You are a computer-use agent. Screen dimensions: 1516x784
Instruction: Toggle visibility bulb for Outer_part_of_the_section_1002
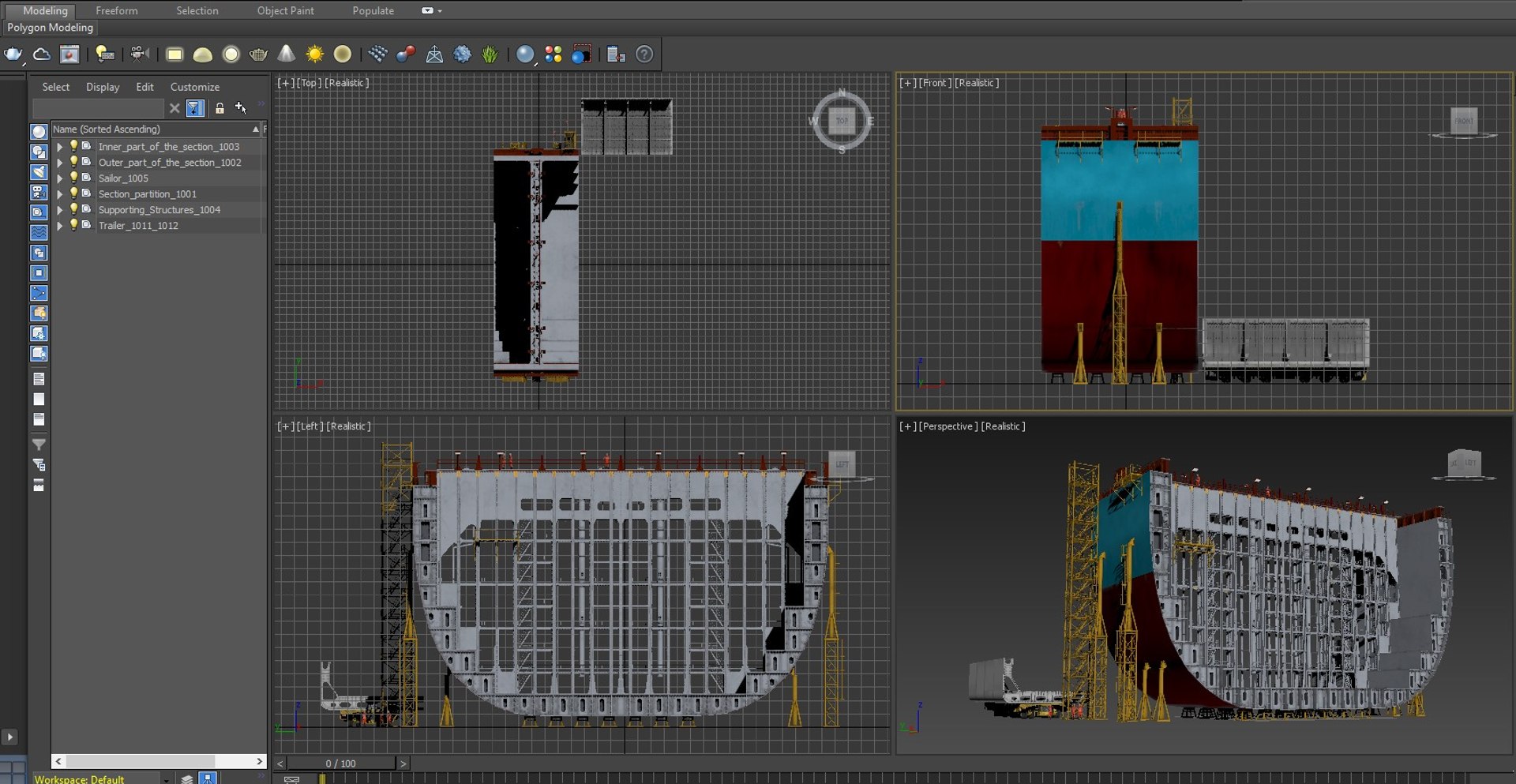73,162
